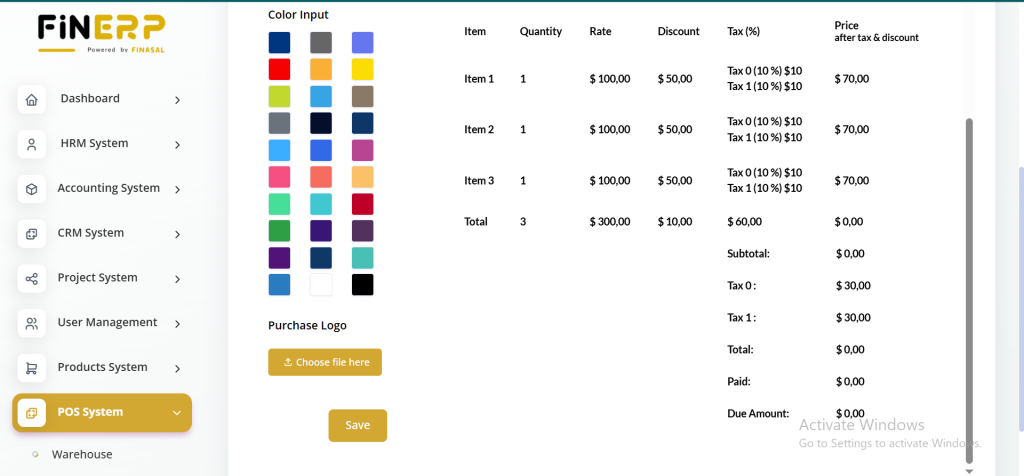Click the User Management users icon

click(31, 323)
